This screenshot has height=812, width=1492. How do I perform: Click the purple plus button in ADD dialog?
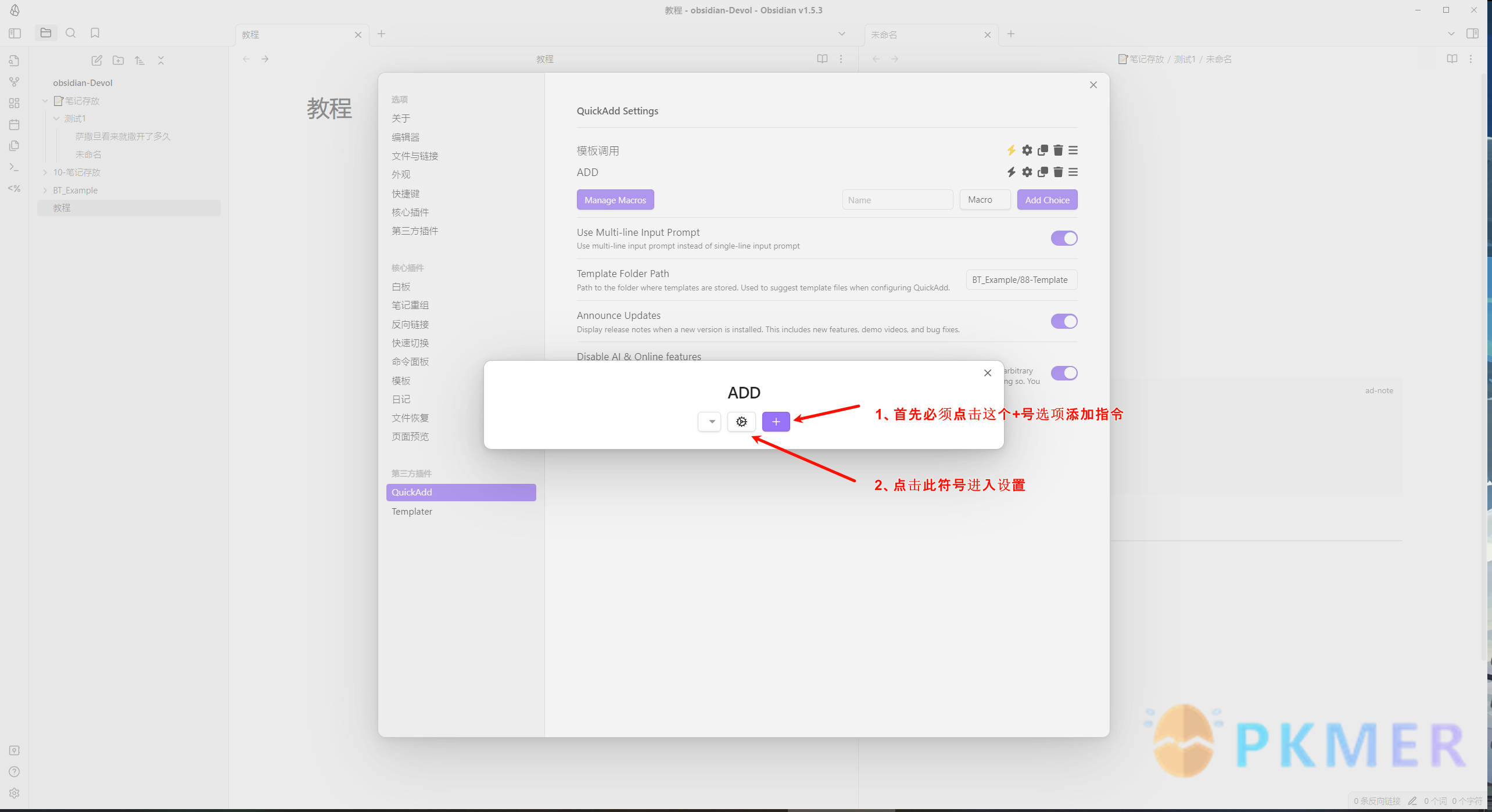[x=776, y=422]
